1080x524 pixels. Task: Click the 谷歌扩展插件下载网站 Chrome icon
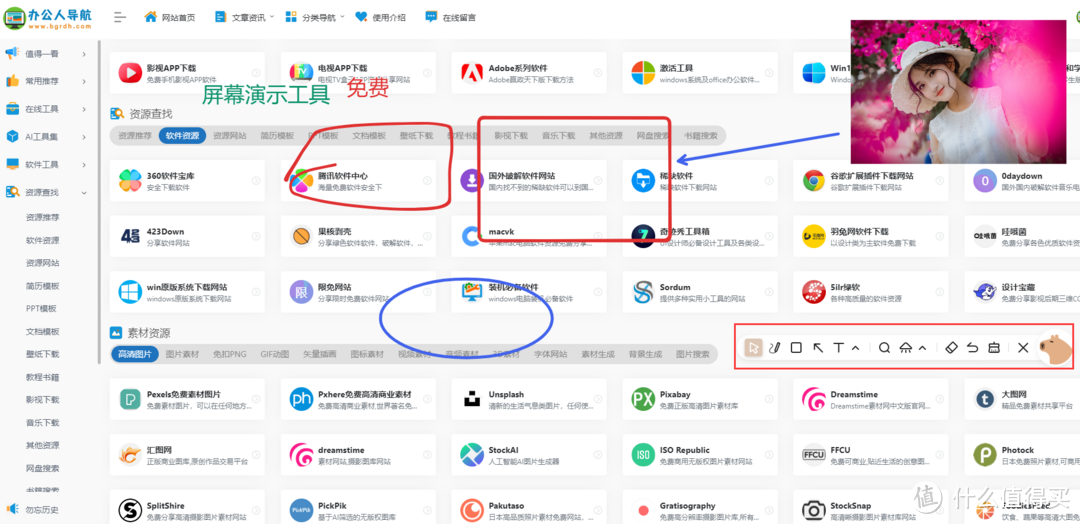[x=813, y=181]
